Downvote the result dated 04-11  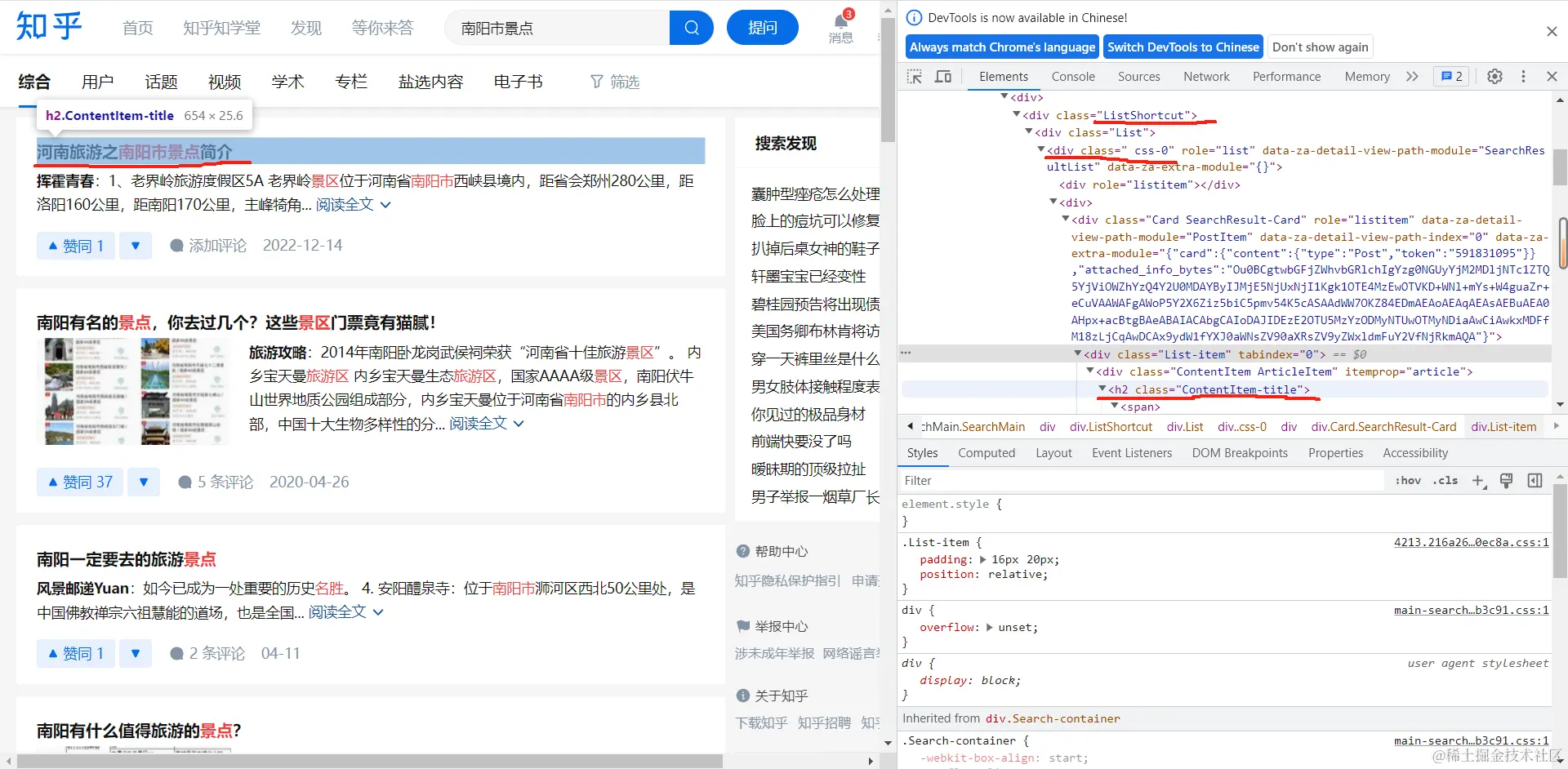coord(136,654)
